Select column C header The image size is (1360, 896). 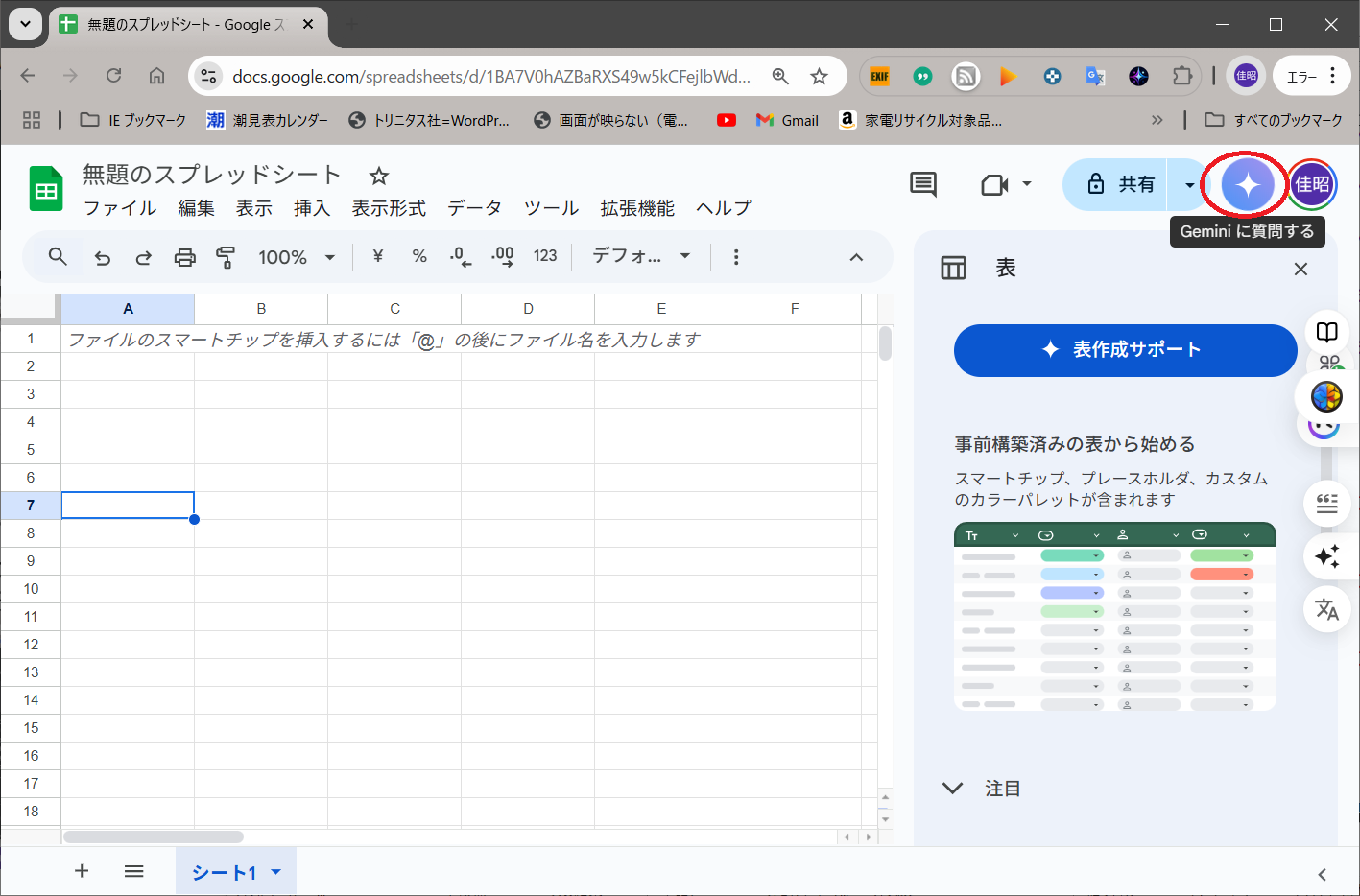(x=394, y=309)
